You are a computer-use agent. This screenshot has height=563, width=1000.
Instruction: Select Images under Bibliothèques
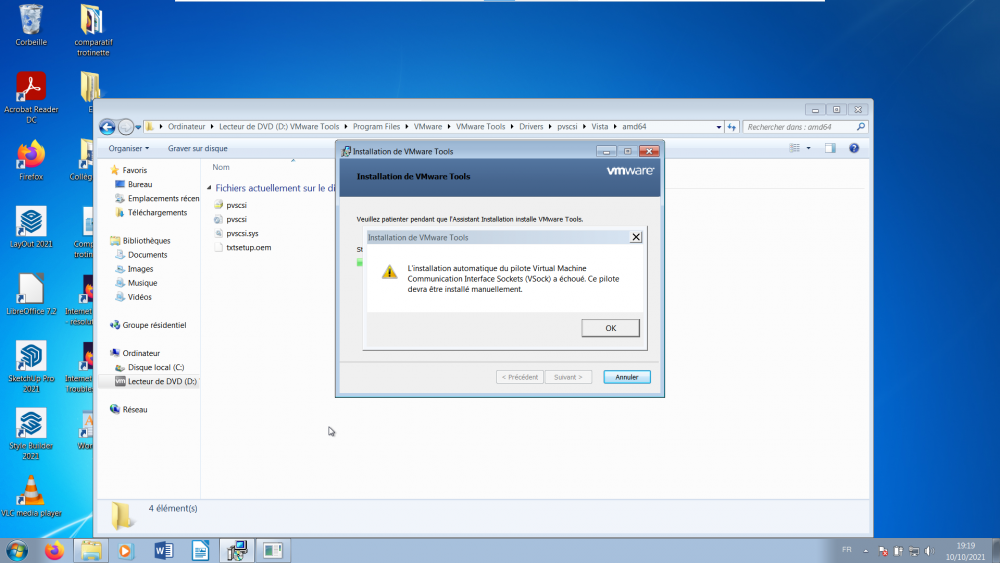click(134, 268)
